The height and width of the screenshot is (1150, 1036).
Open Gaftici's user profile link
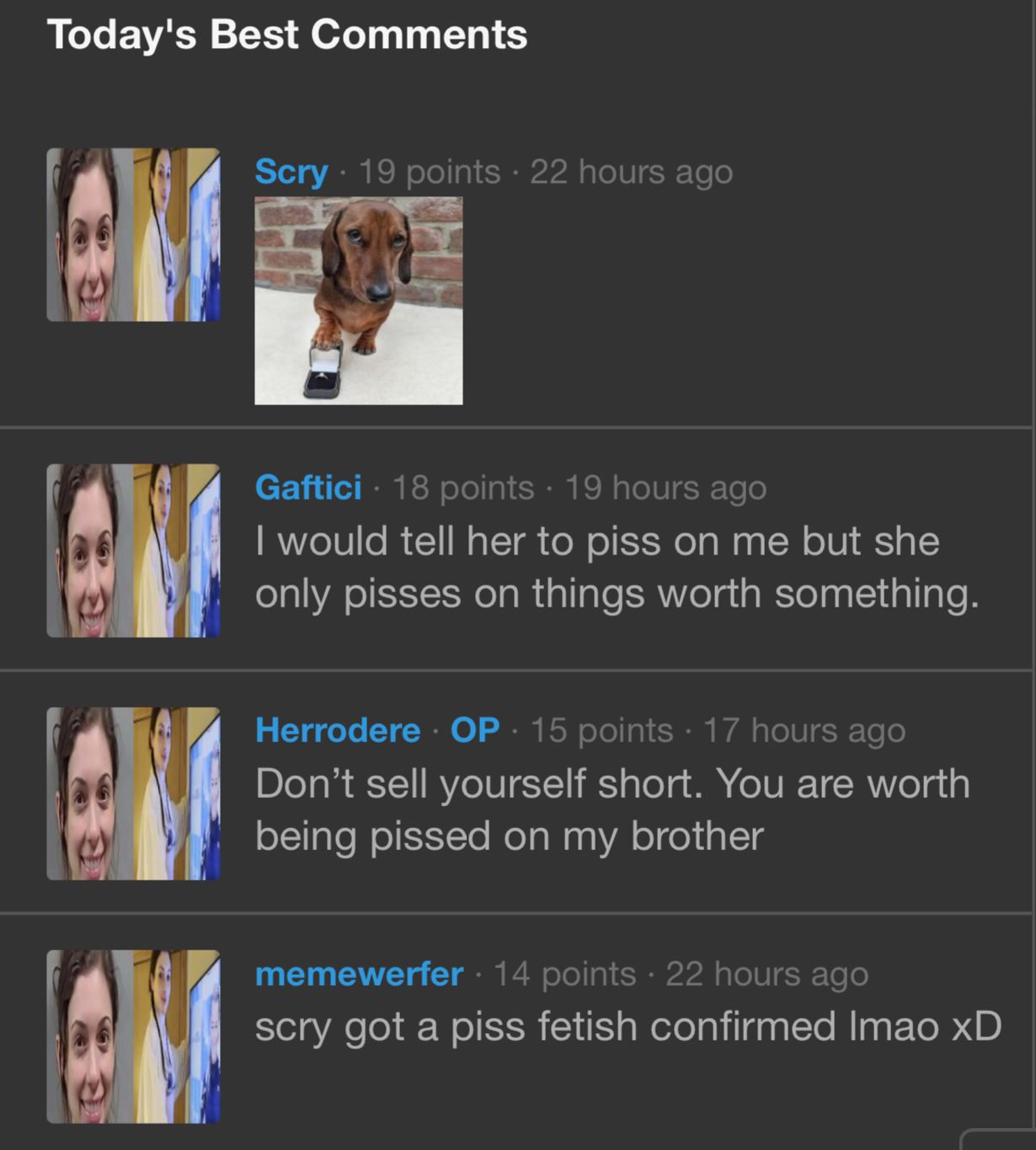[308, 487]
